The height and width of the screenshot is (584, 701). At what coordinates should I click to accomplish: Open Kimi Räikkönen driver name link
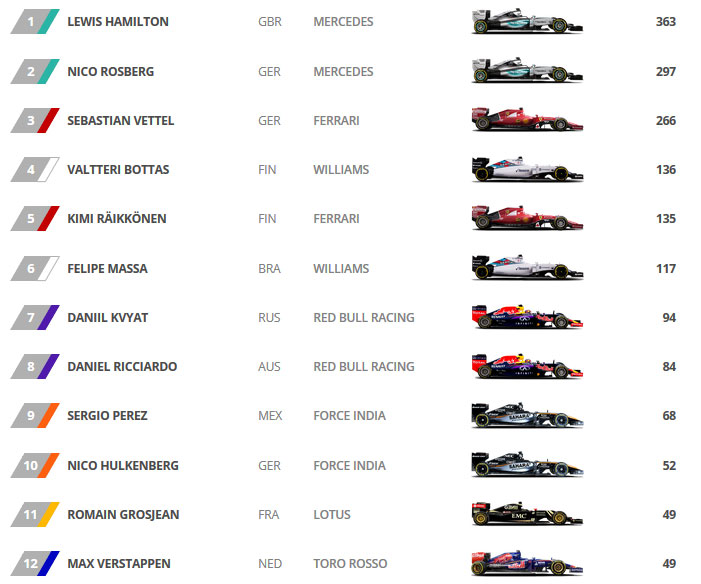(117, 219)
